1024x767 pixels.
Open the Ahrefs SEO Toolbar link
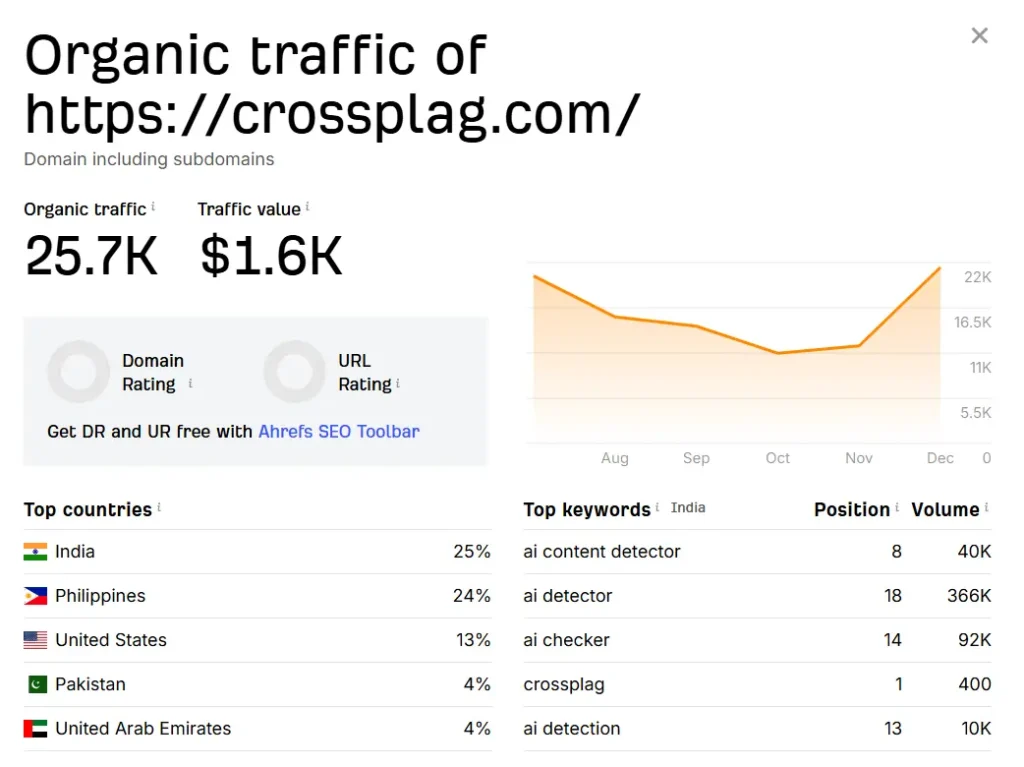339,432
